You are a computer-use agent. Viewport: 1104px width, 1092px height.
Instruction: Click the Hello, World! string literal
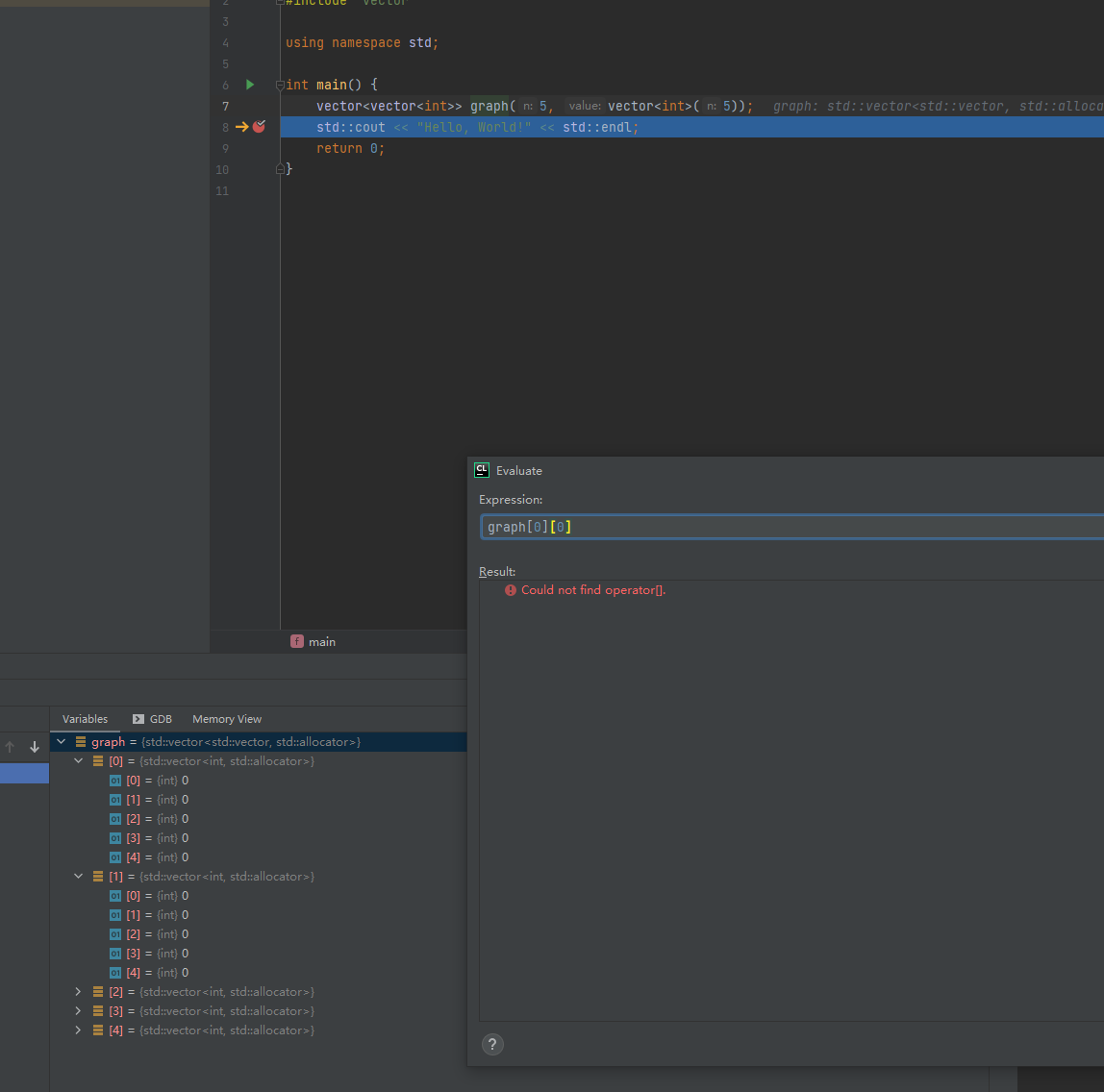point(474,127)
